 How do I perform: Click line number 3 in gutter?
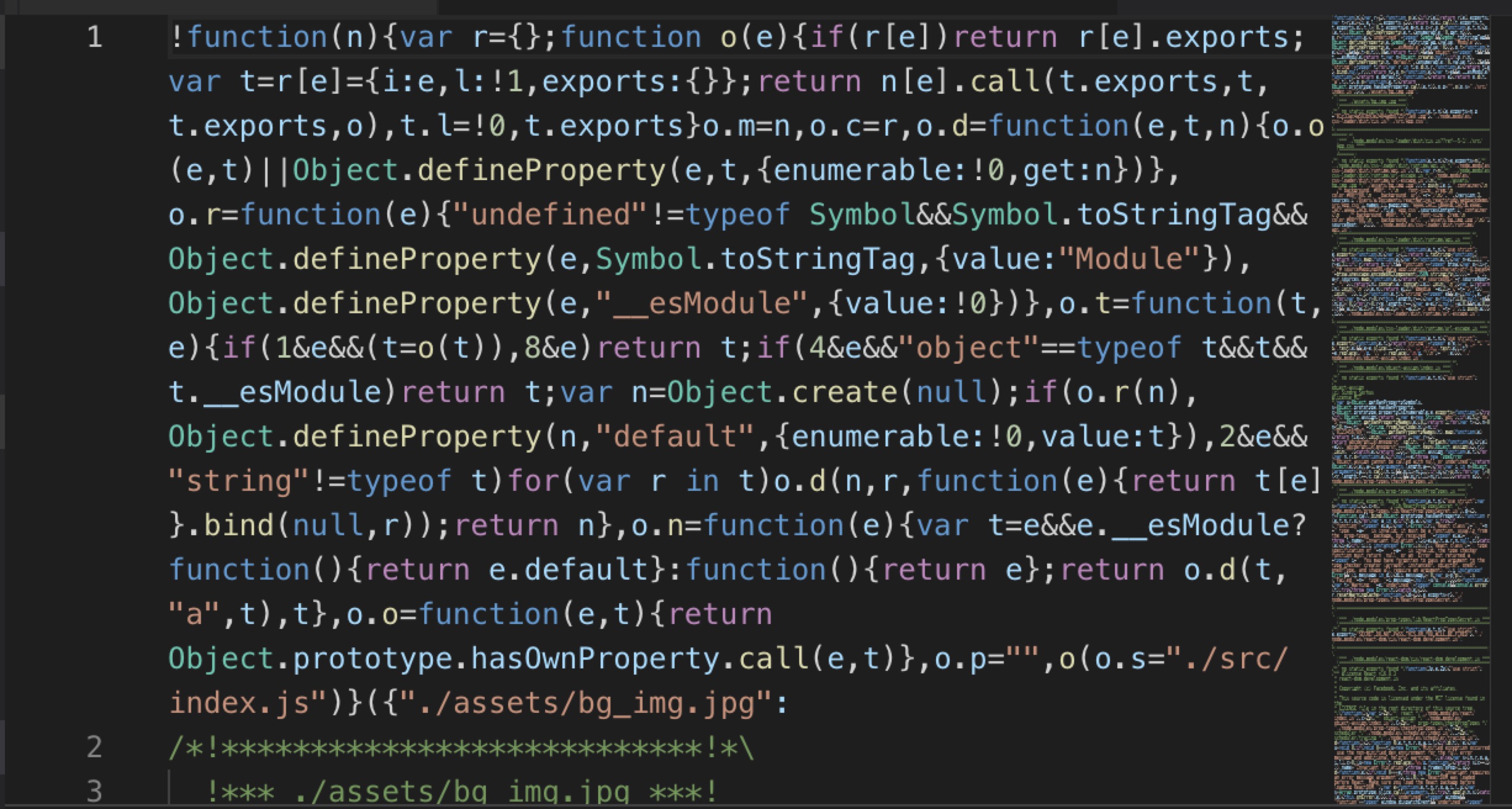[94, 791]
